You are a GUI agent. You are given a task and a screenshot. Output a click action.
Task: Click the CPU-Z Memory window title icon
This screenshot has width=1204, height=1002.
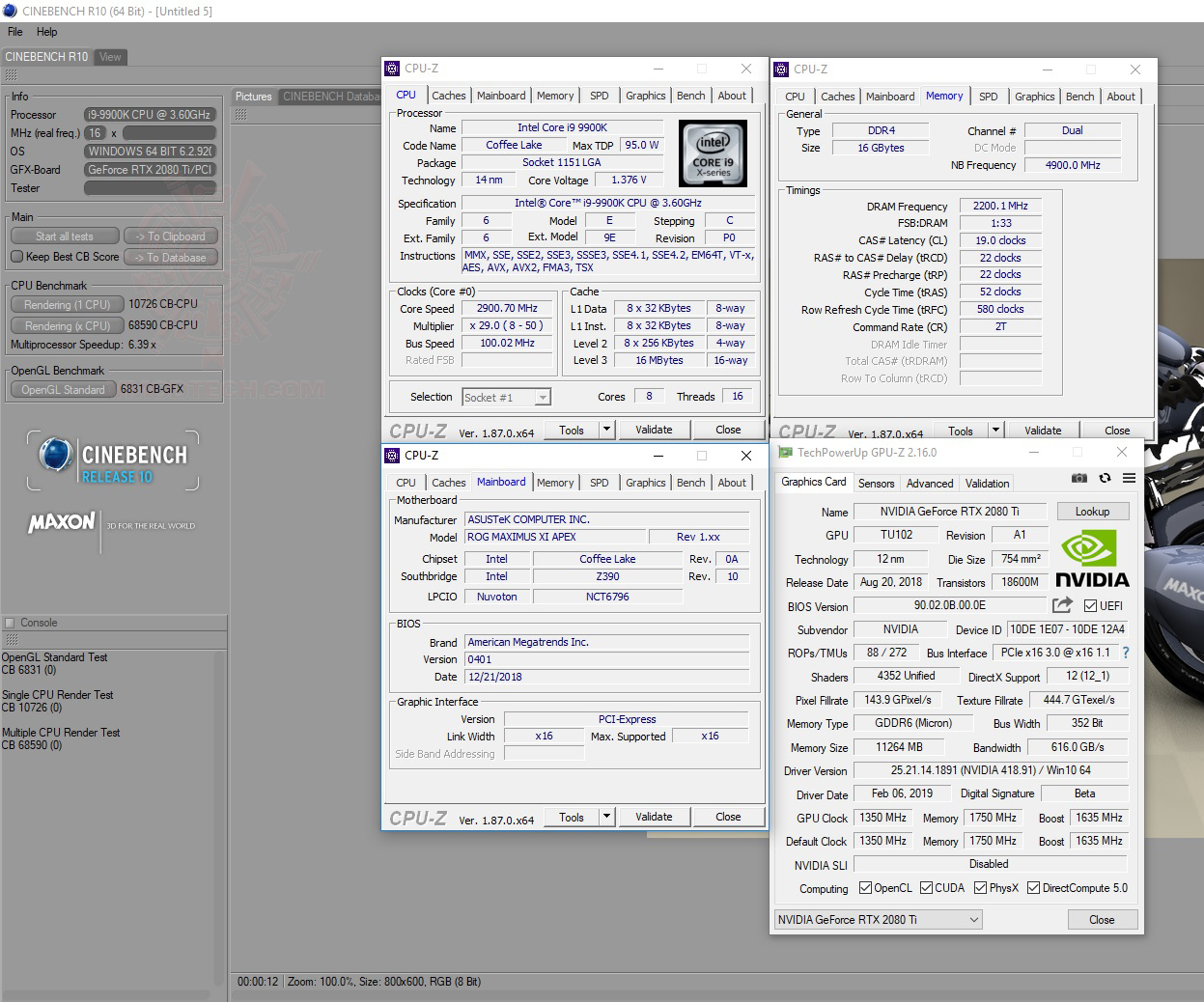tap(781, 70)
